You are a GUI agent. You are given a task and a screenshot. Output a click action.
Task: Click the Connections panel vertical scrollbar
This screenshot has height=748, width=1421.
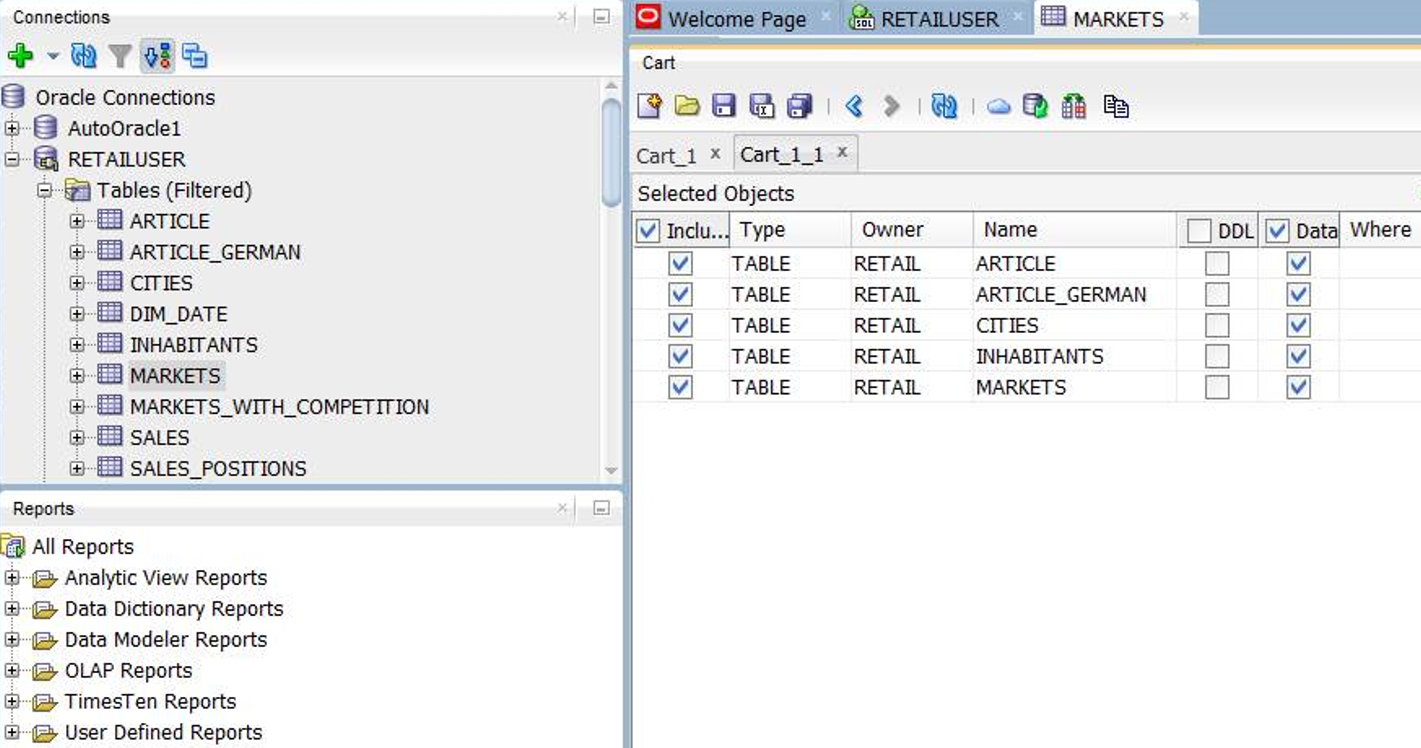611,150
